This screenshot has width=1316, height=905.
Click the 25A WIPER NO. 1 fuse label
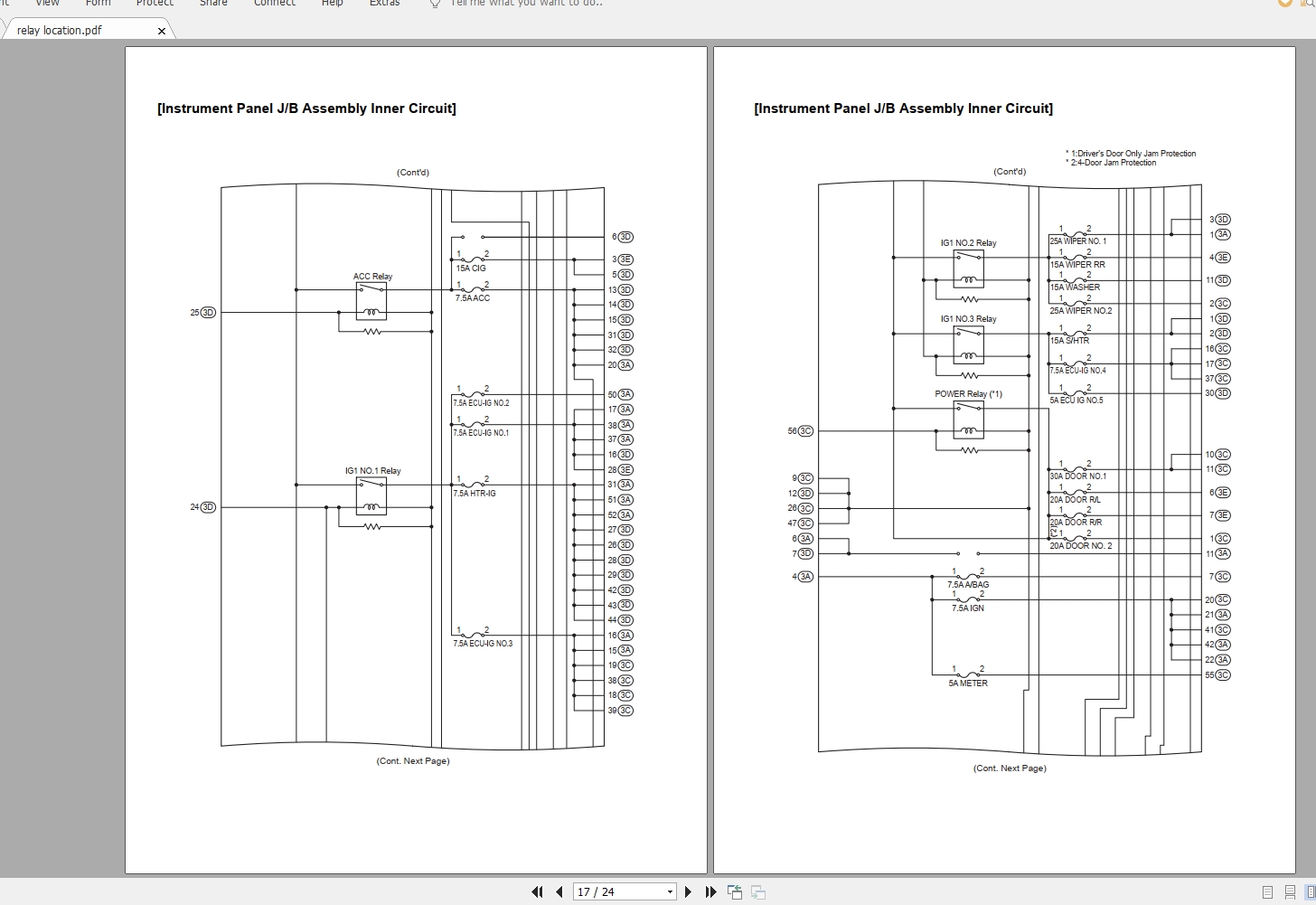(1078, 241)
